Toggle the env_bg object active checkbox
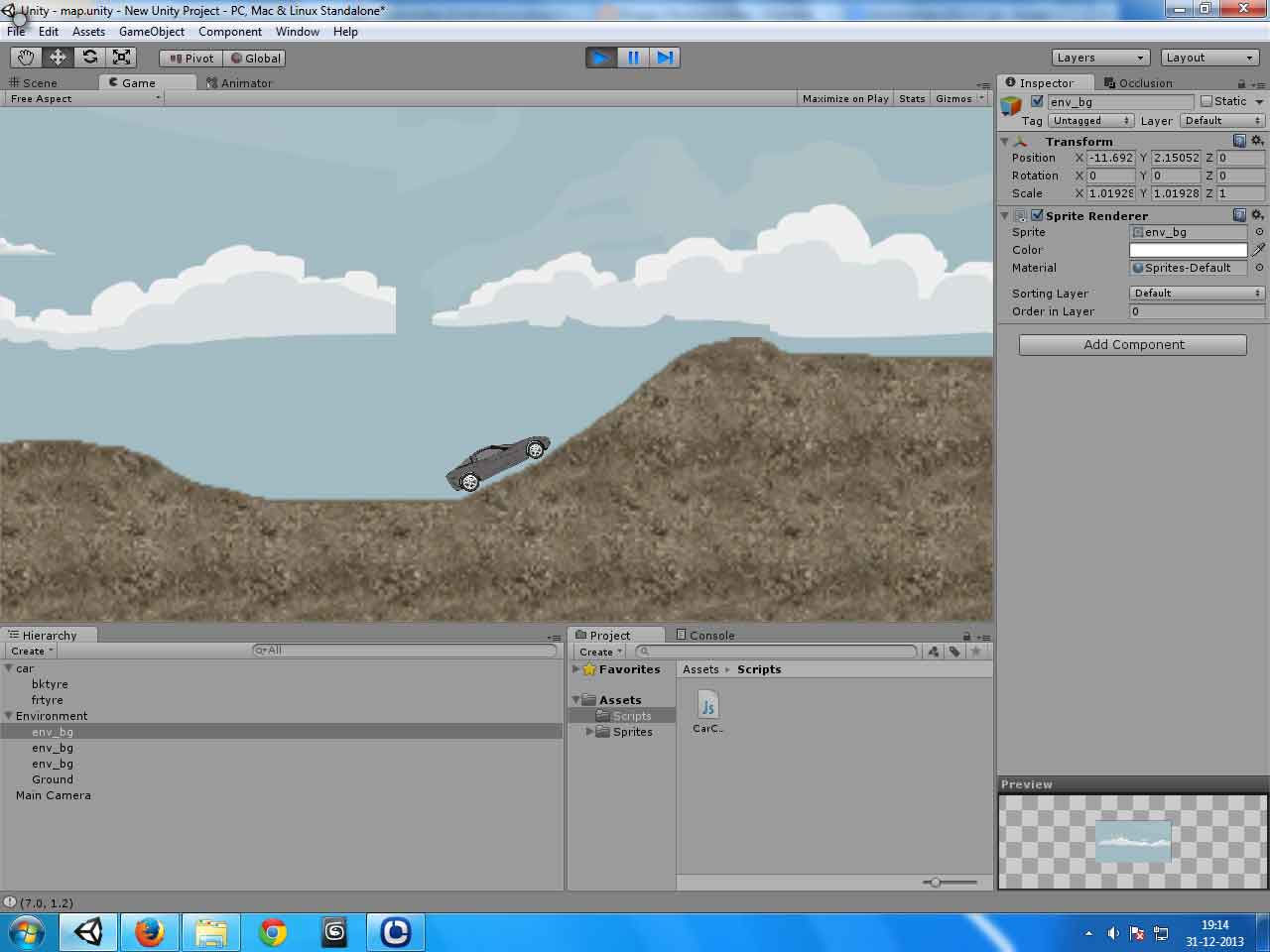This screenshot has width=1270, height=952. 1037,101
